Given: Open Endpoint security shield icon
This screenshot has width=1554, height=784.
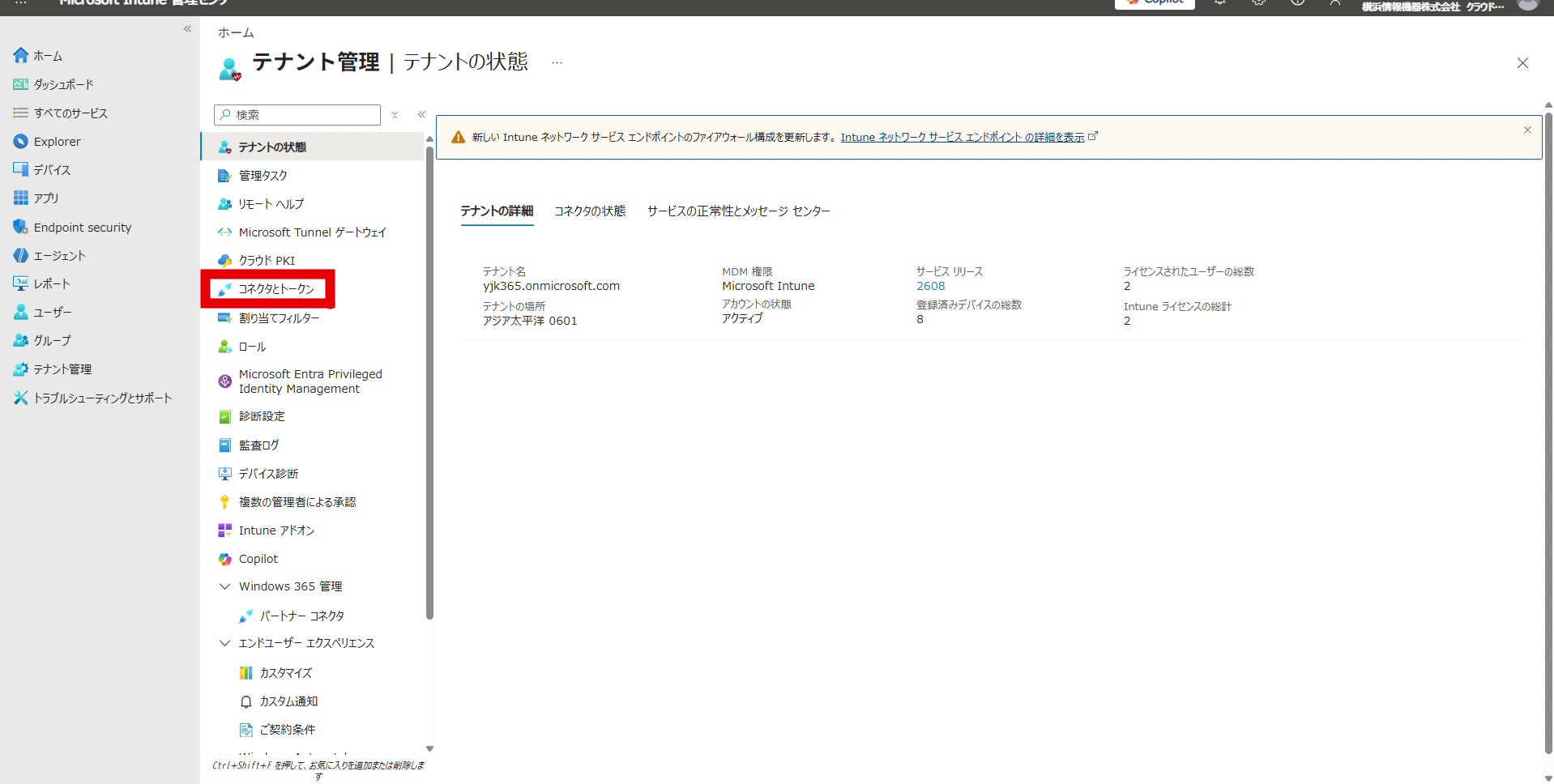Looking at the screenshot, I should click(21, 227).
